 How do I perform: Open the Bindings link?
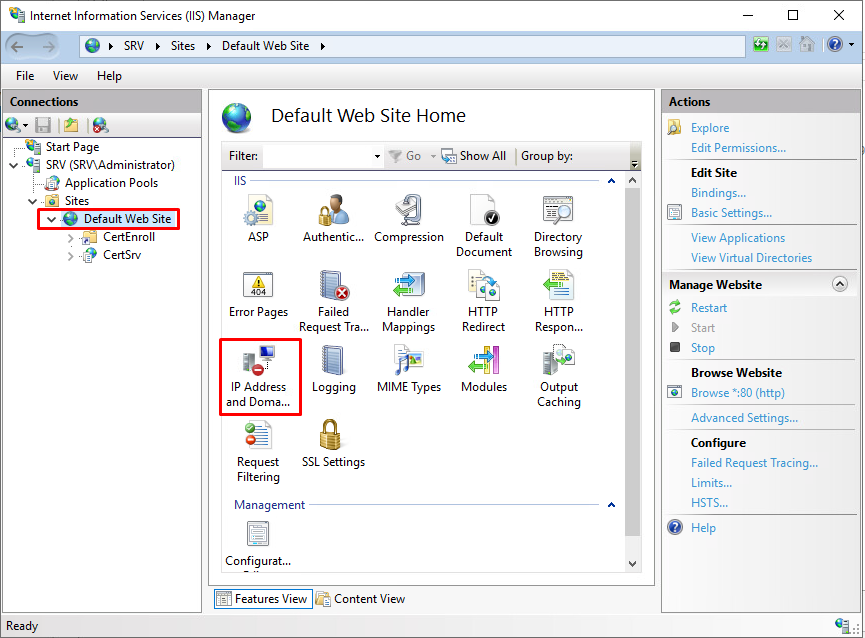click(718, 193)
